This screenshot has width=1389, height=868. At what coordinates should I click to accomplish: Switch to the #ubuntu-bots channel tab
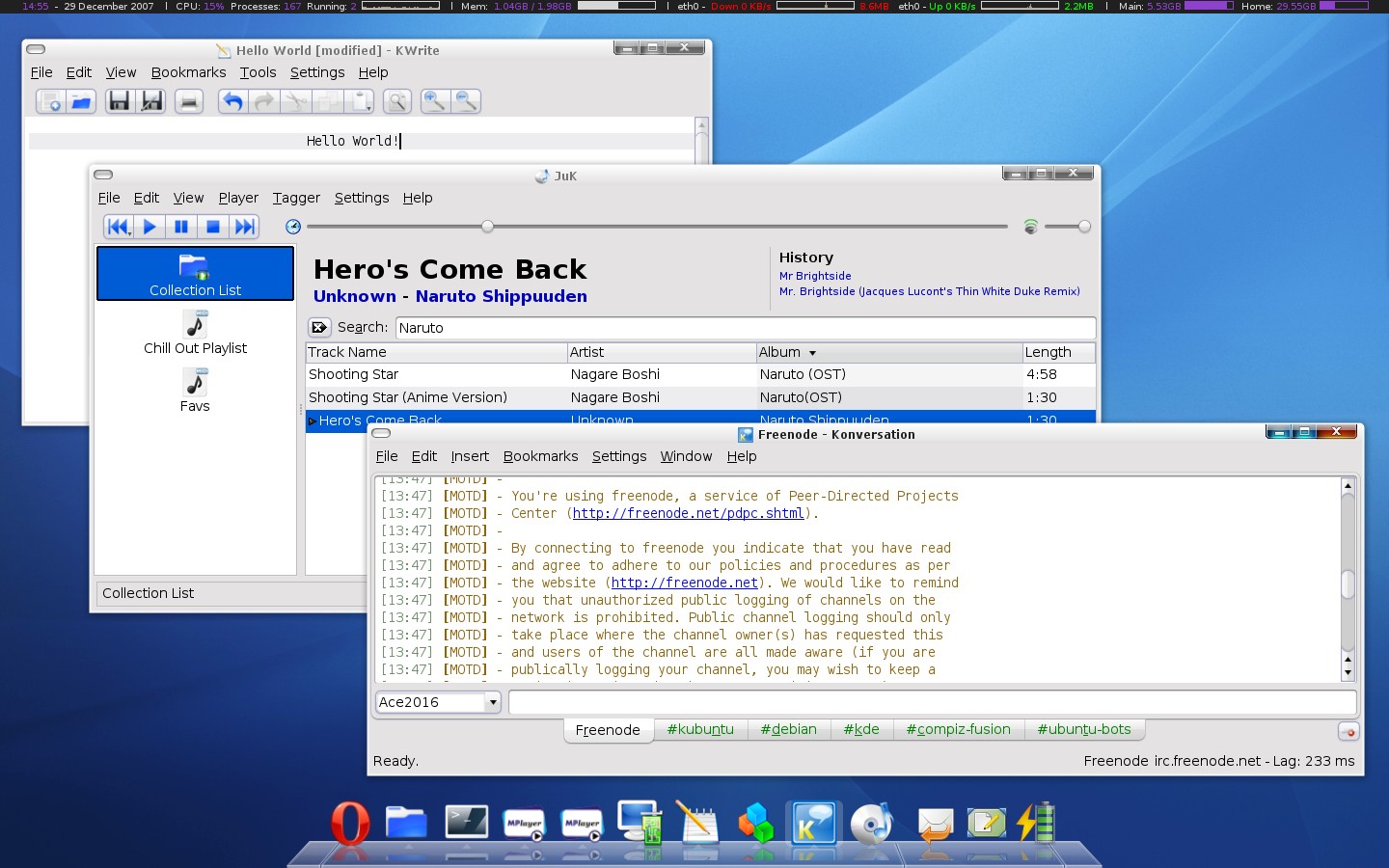[1084, 729]
